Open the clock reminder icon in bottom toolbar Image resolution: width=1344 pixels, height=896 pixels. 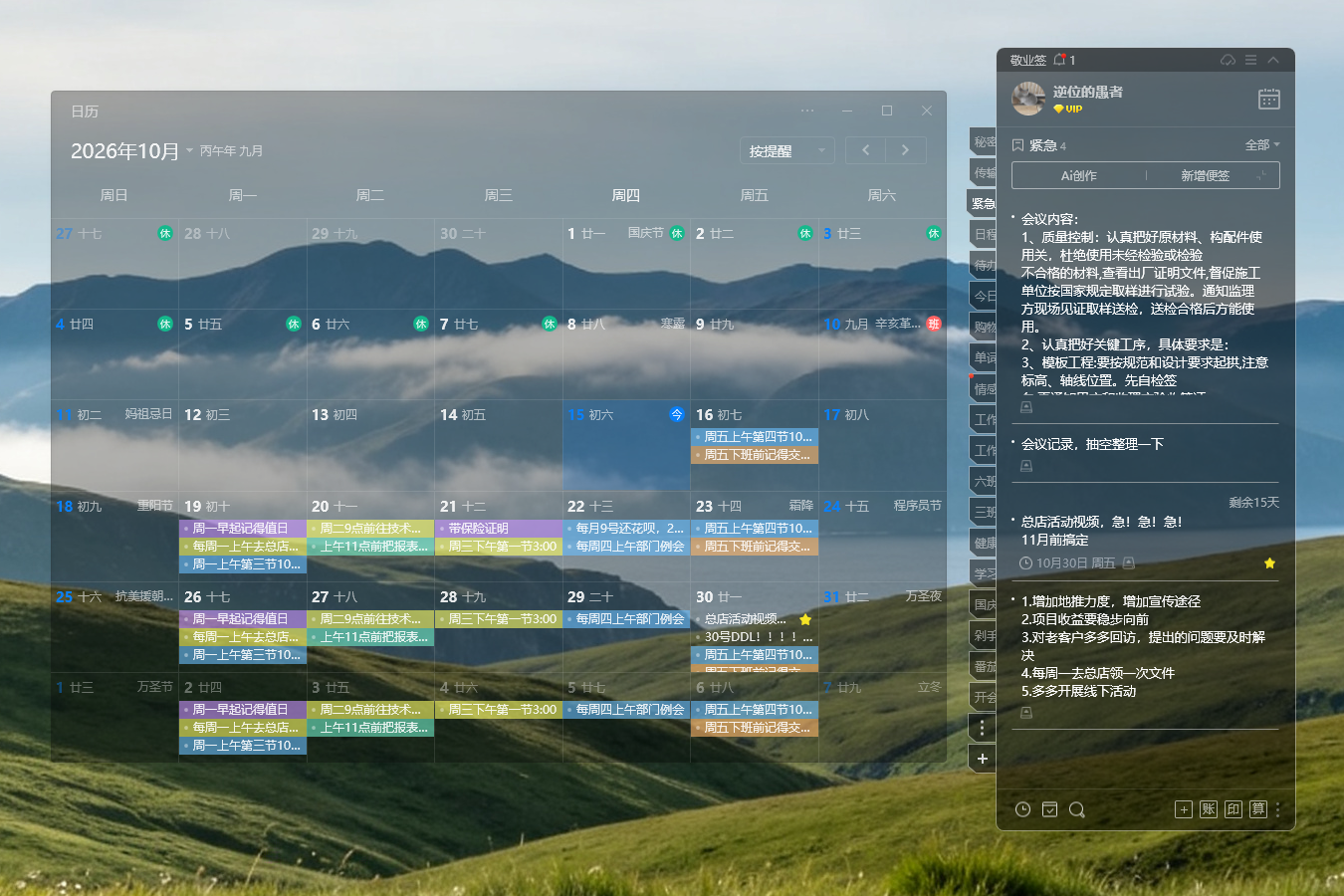[x=1022, y=809]
